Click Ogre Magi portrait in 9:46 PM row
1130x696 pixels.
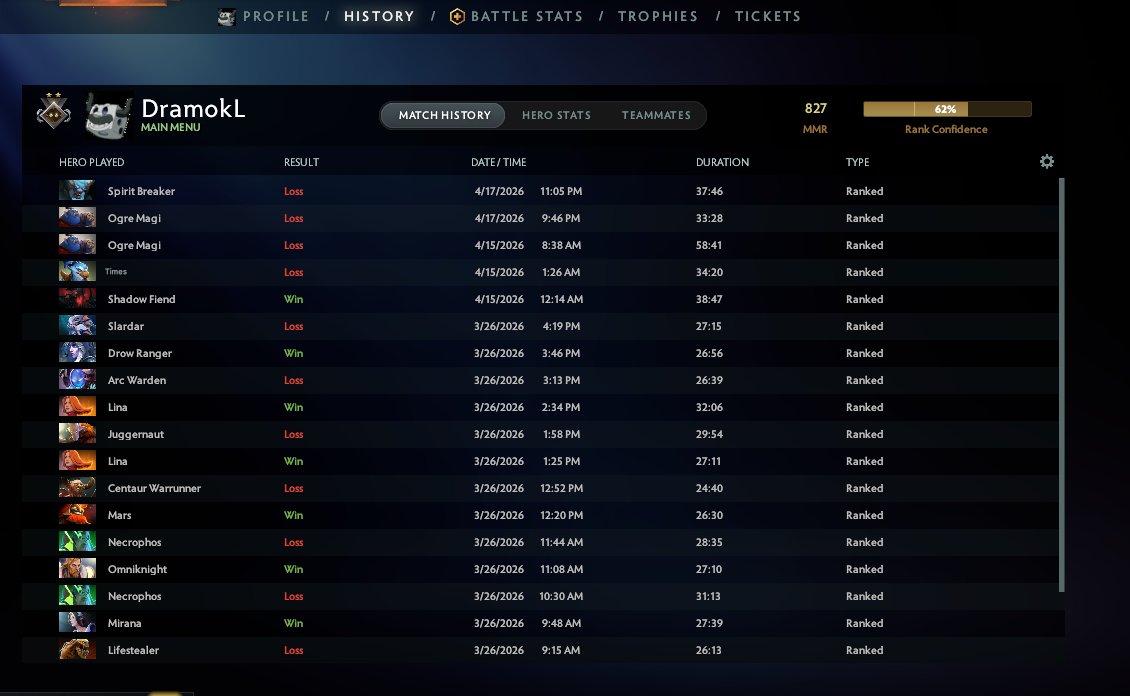point(77,218)
